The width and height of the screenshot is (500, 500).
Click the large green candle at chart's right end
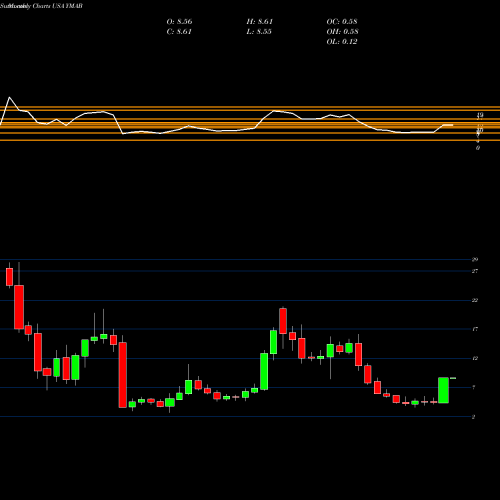(443, 390)
